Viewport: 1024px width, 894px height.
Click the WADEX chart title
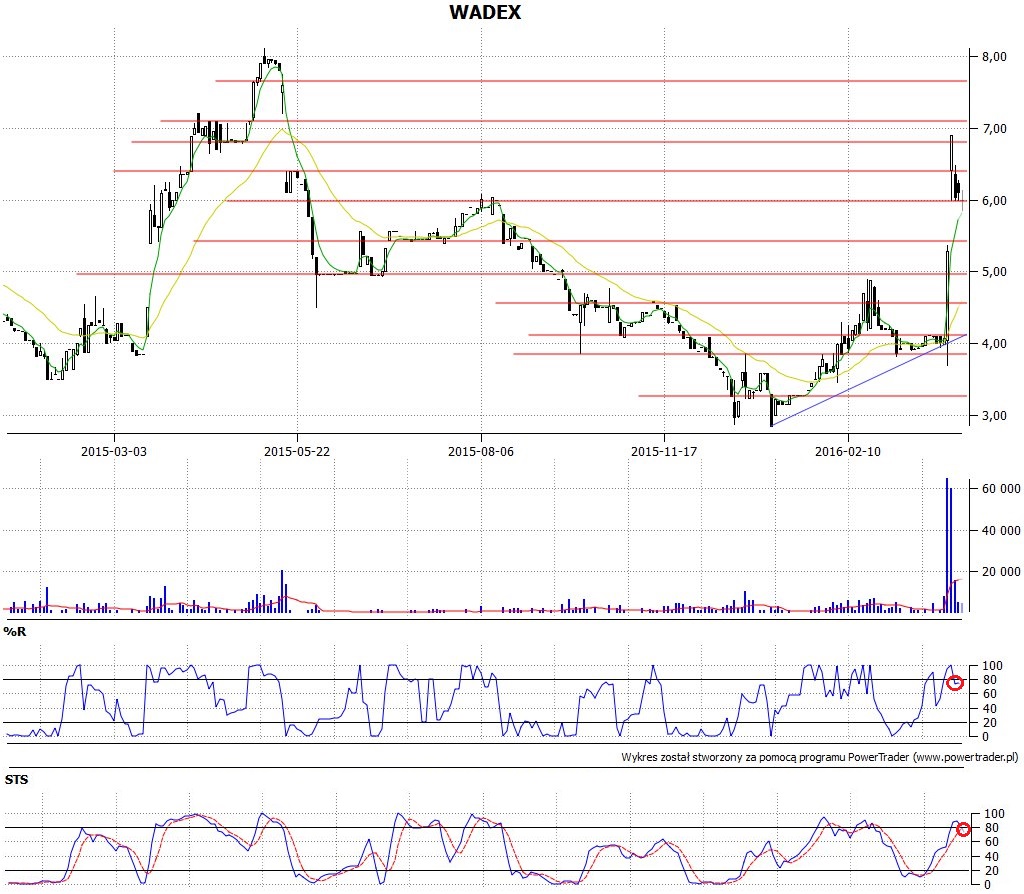pyautogui.click(x=485, y=12)
